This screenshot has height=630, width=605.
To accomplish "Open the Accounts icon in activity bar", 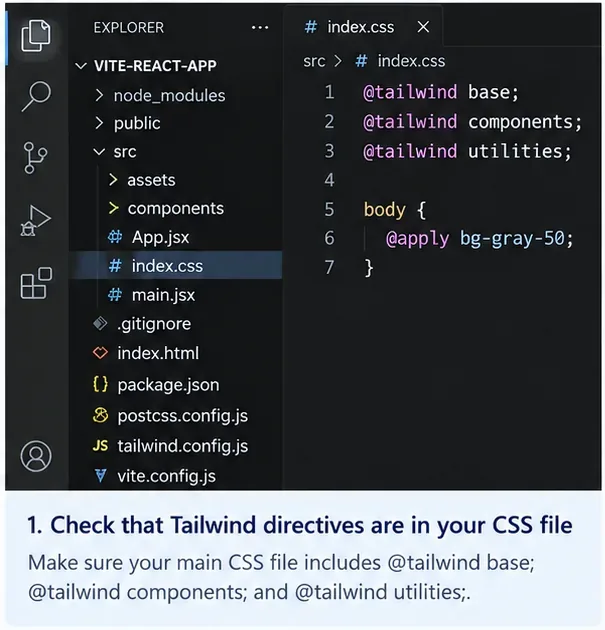I will pos(36,456).
